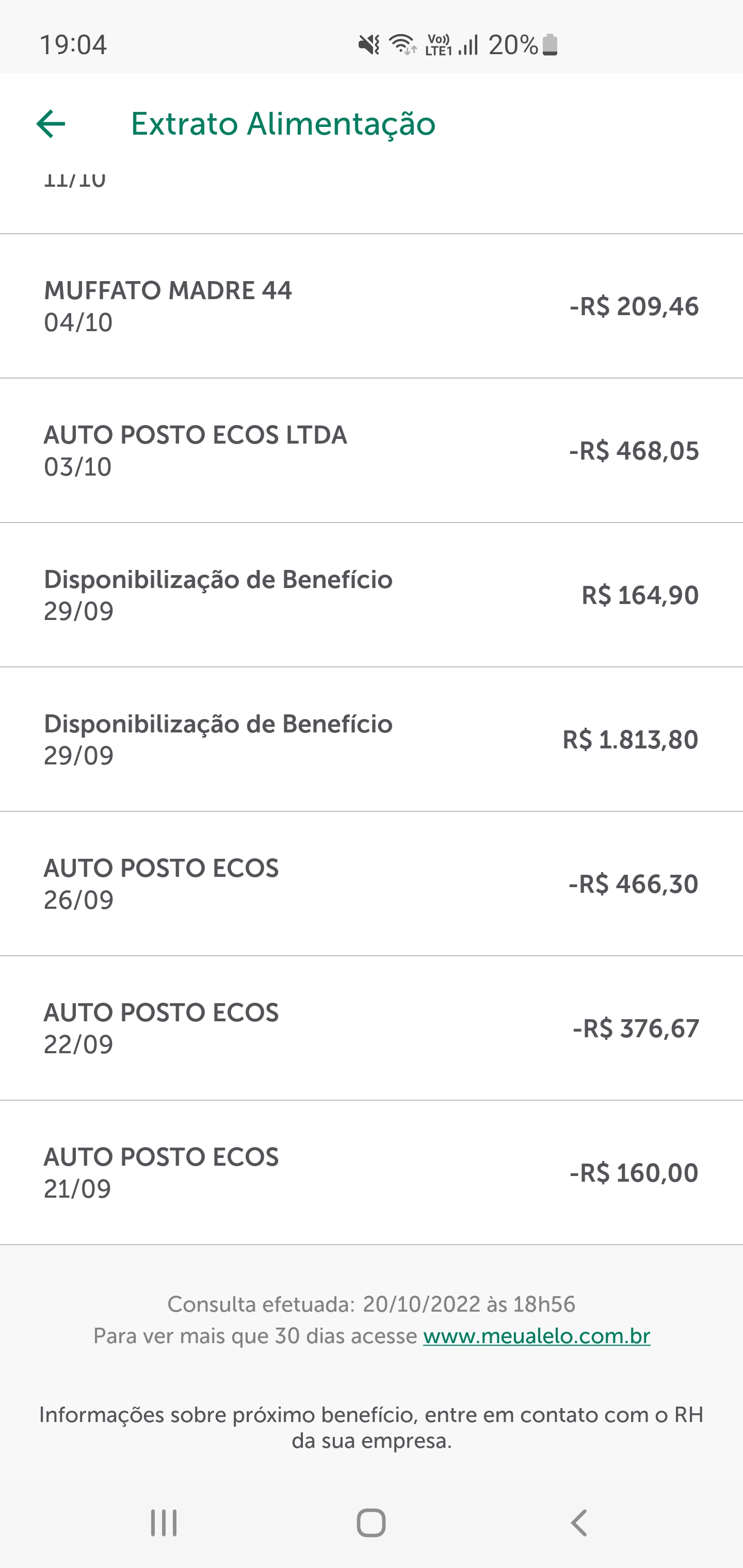This screenshot has width=743, height=1568.
Task: Tap the Android recent apps icon
Action: pyautogui.click(x=163, y=1522)
